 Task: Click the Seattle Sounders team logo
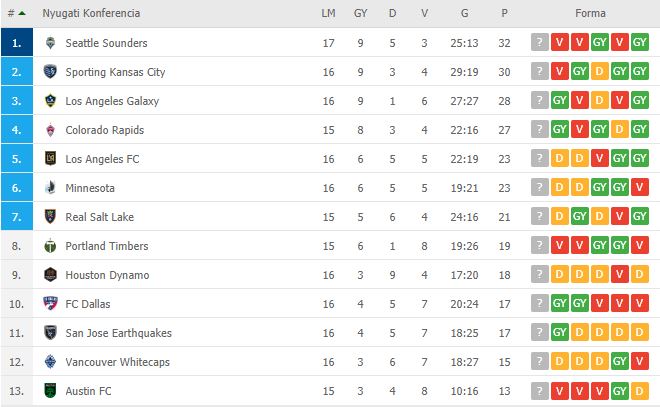(x=50, y=43)
